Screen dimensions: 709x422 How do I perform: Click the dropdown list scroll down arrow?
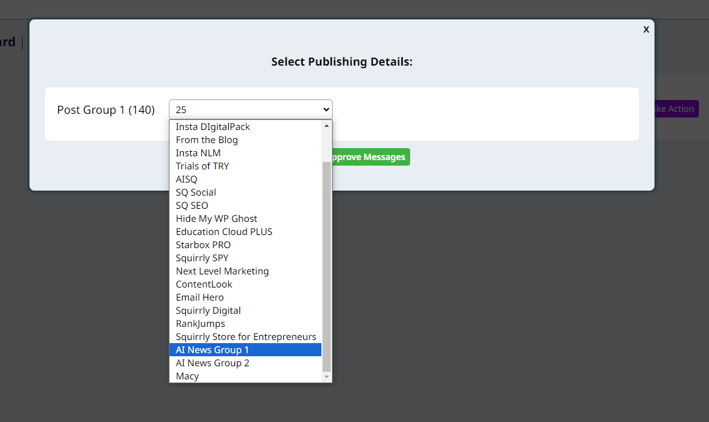326,377
